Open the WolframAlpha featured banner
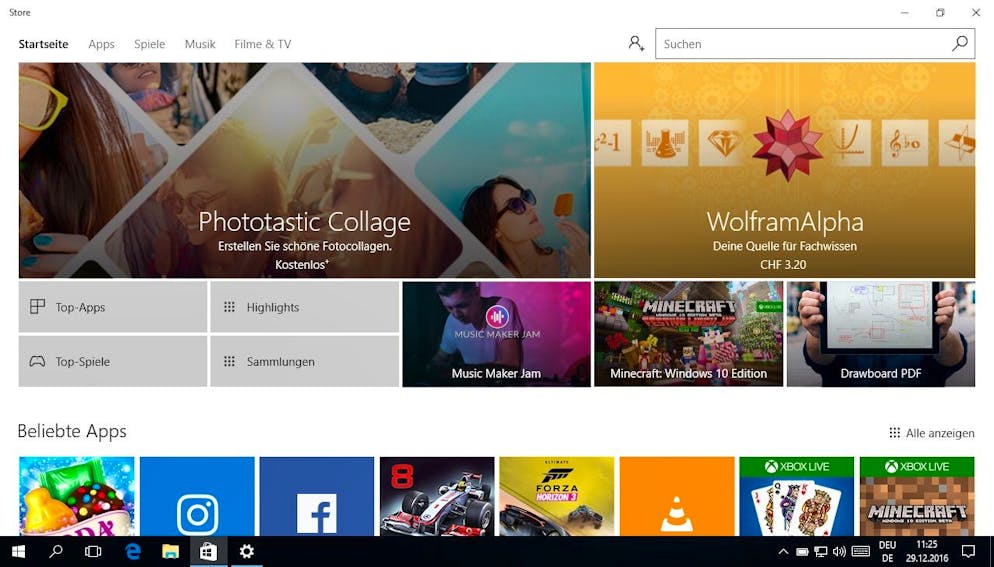The image size is (994, 567). pos(785,170)
